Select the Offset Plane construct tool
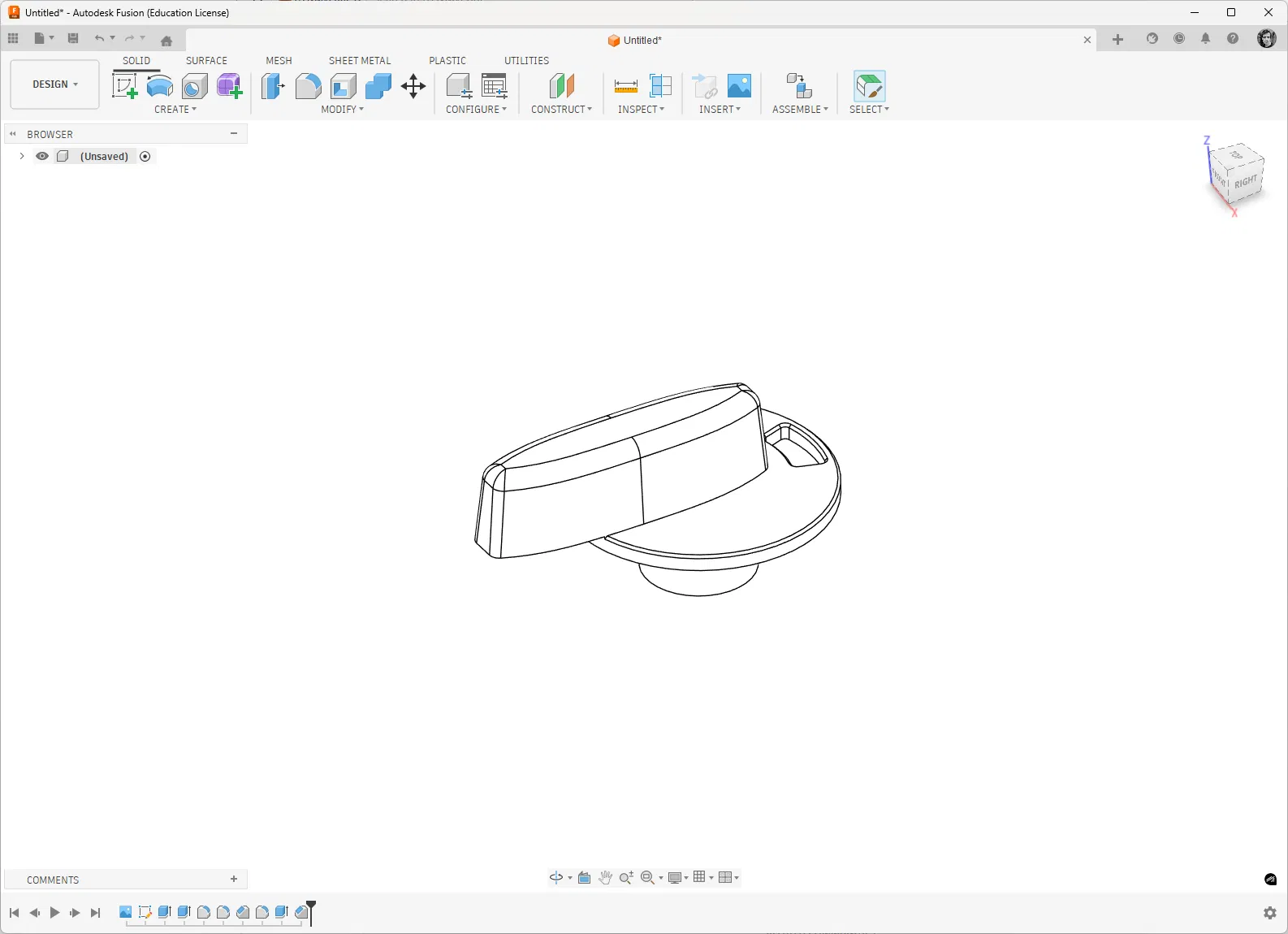This screenshot has height=934, width=1288. (562, 85)
